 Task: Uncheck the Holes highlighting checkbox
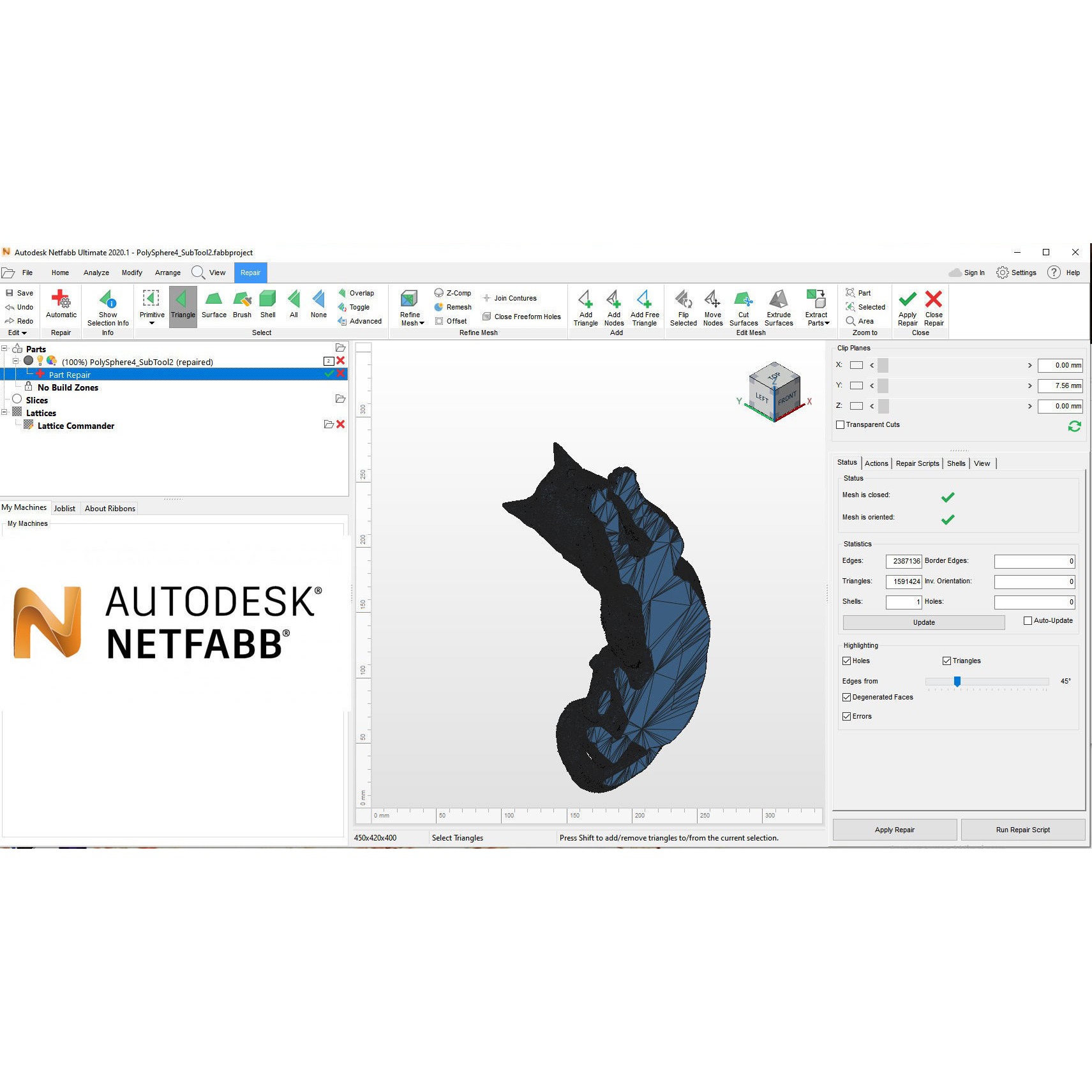pos(847,661)
